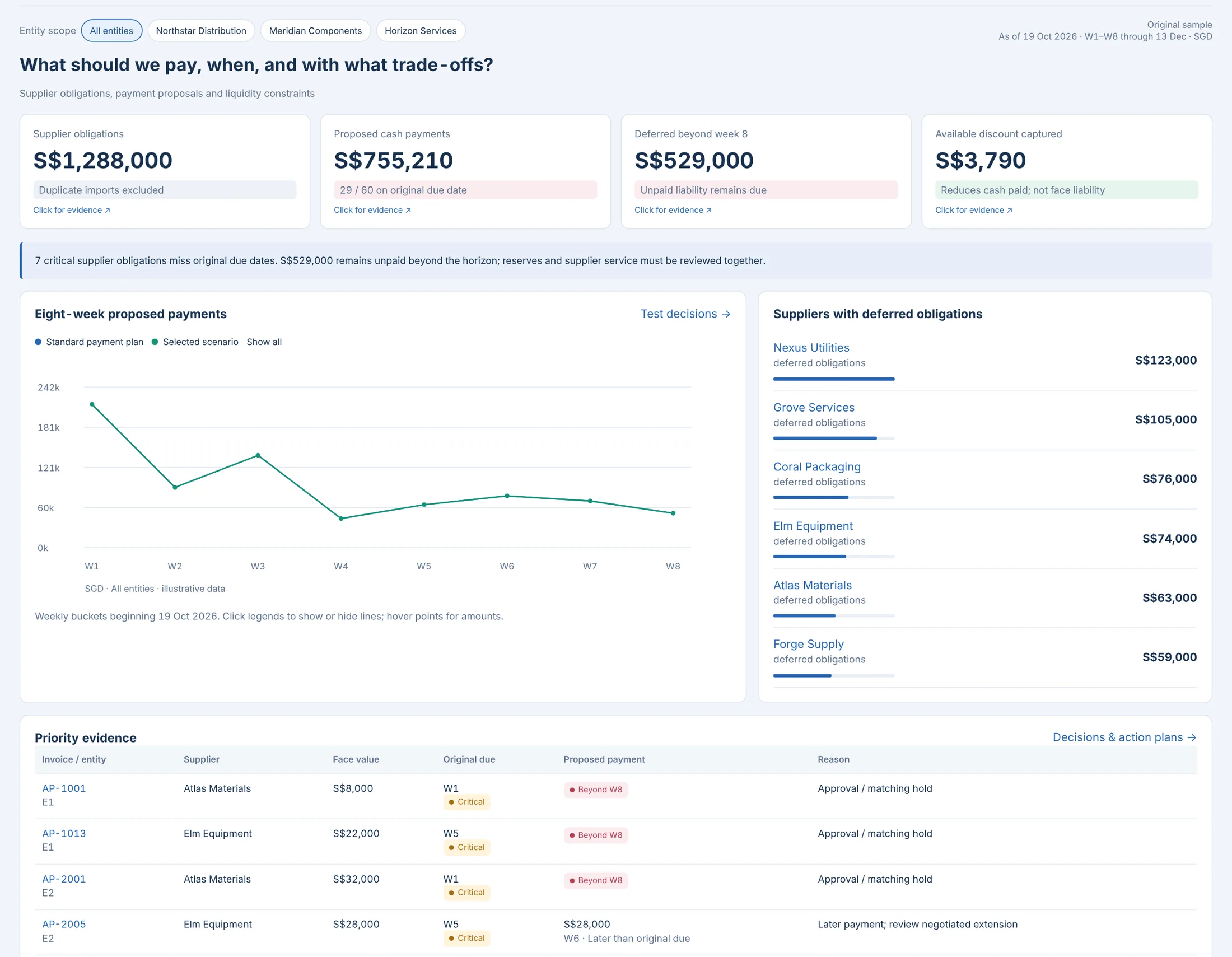Click the Original due column header

(x=469, y=759)
